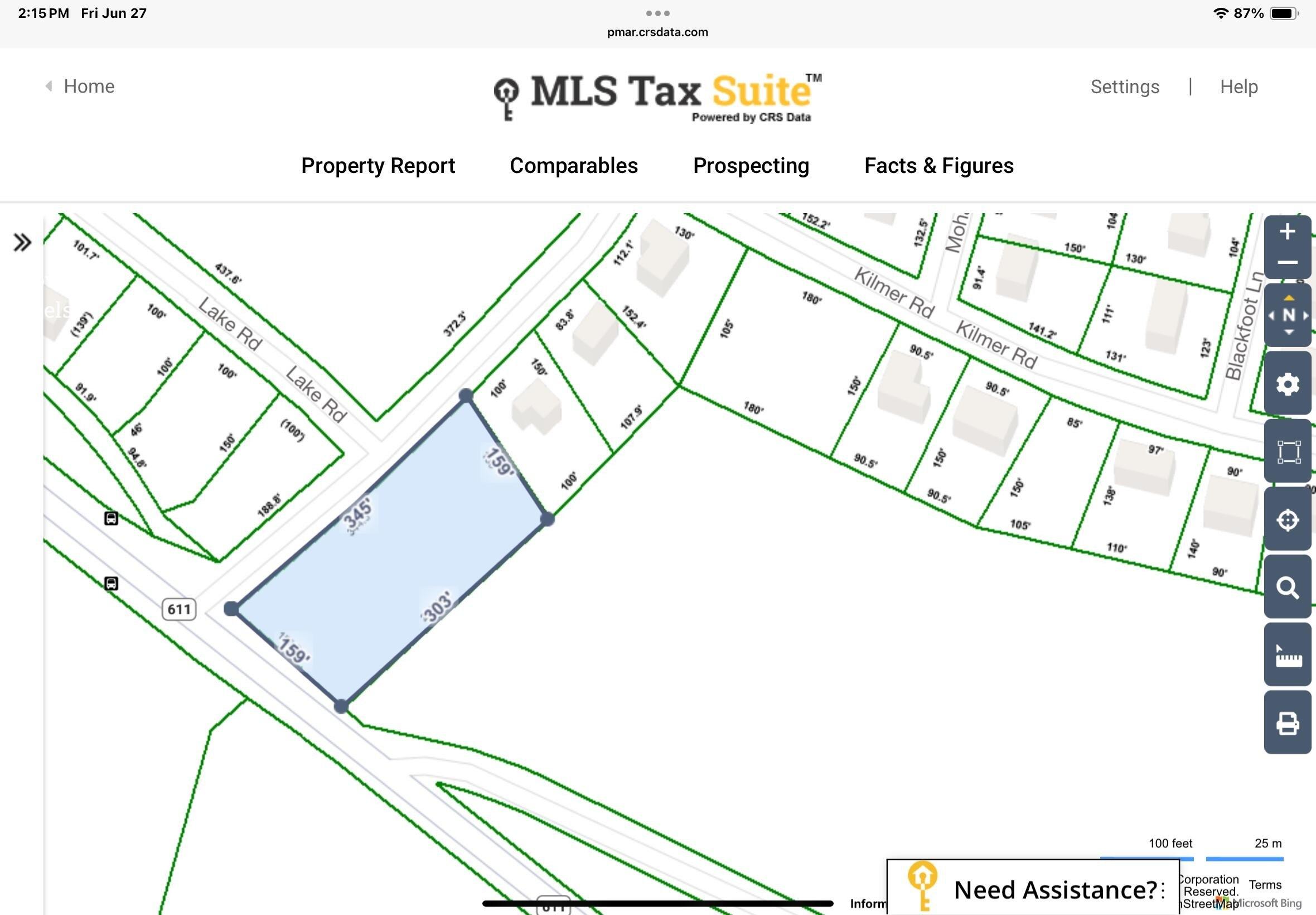This screenshot has width=1316, height=915.
Task: Expand the collapsed side panel chevrons
Action: click(x=22, y=243)
